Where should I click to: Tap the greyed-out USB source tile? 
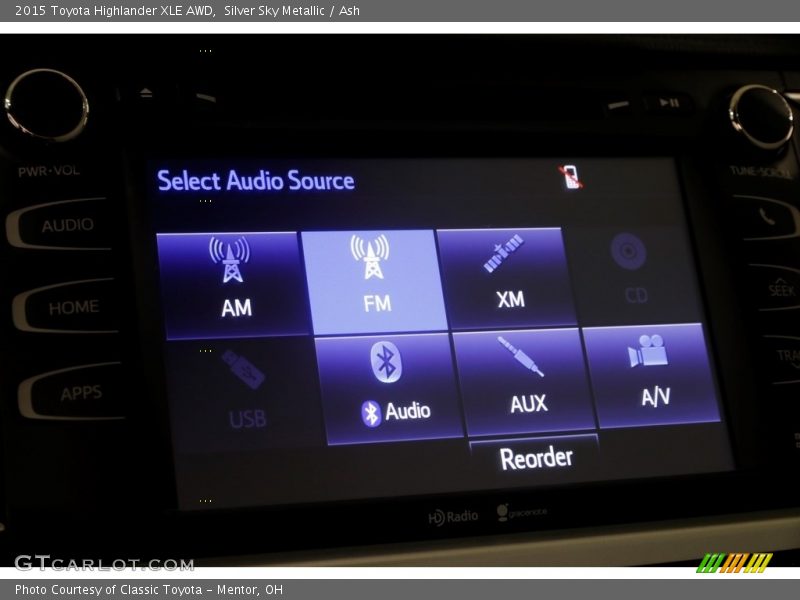244,394
